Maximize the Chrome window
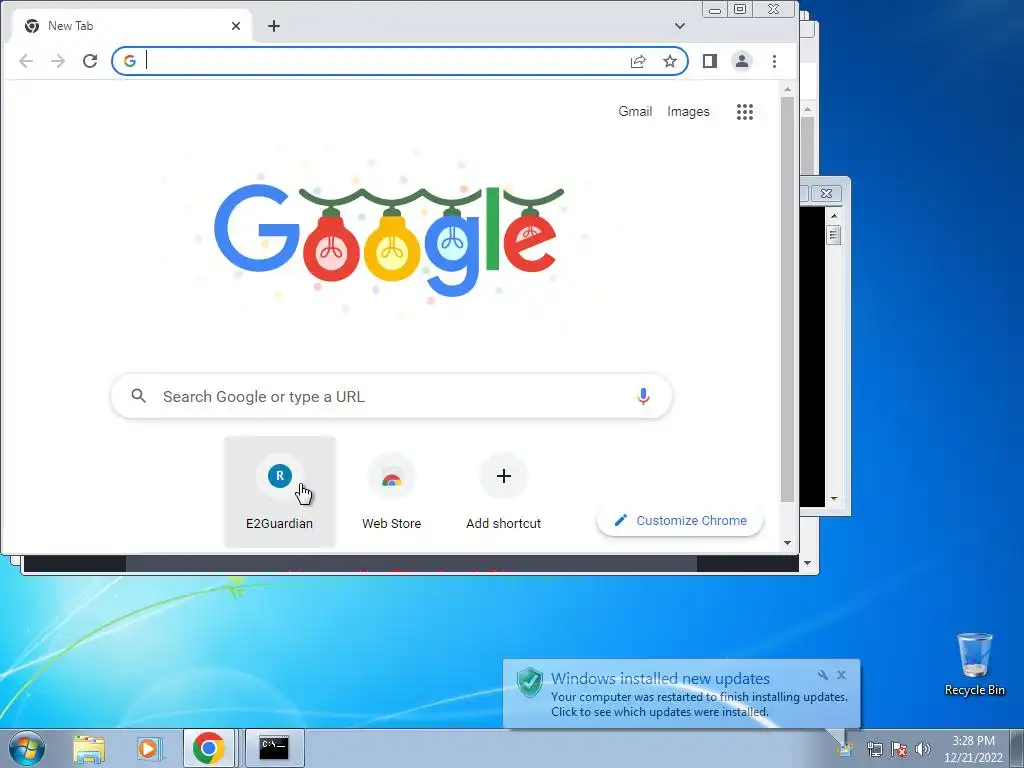The image size is (1024, 768). point(740,9)
